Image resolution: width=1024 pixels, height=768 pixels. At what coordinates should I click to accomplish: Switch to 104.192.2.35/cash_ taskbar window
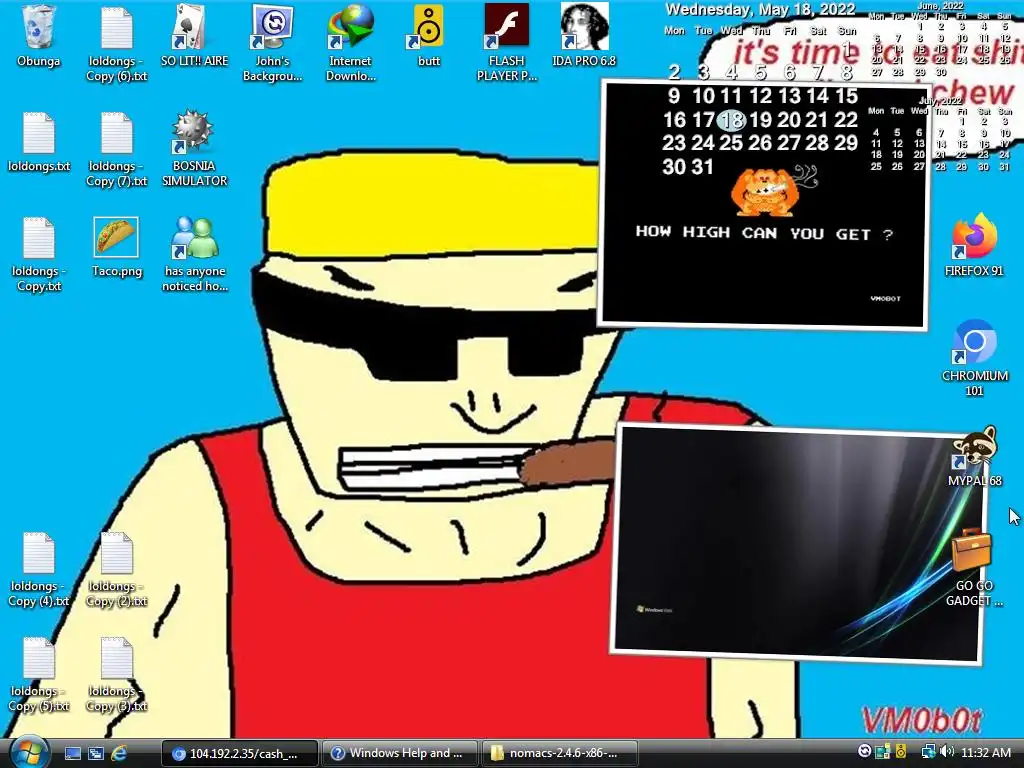[240, 753]
